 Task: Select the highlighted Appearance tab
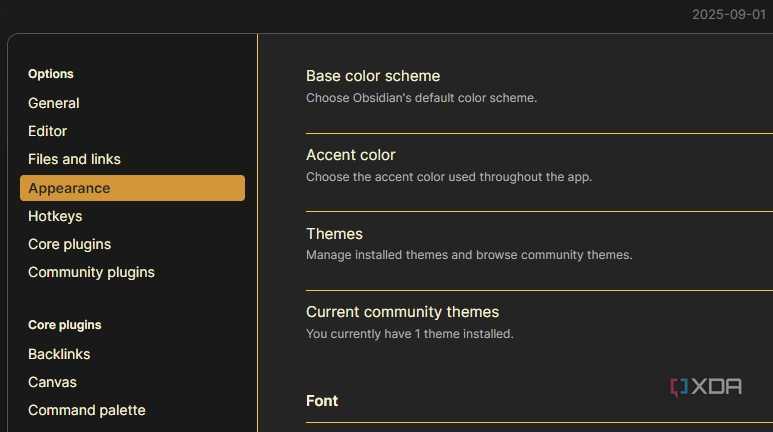132,188
